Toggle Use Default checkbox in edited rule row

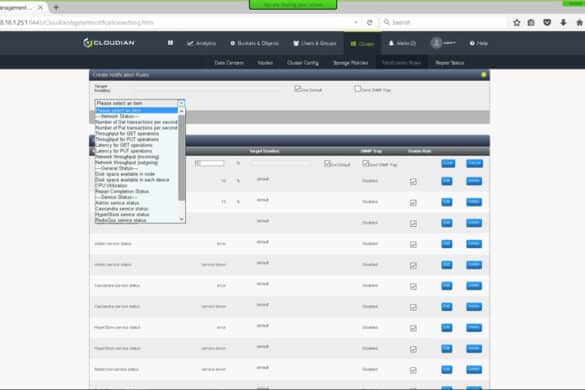[x=327, y=163]
